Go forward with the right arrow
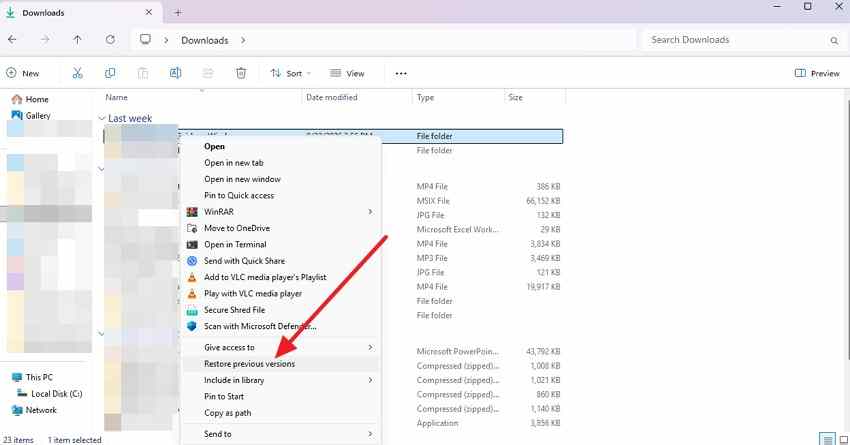850x445 pixels. pos(45,40)
